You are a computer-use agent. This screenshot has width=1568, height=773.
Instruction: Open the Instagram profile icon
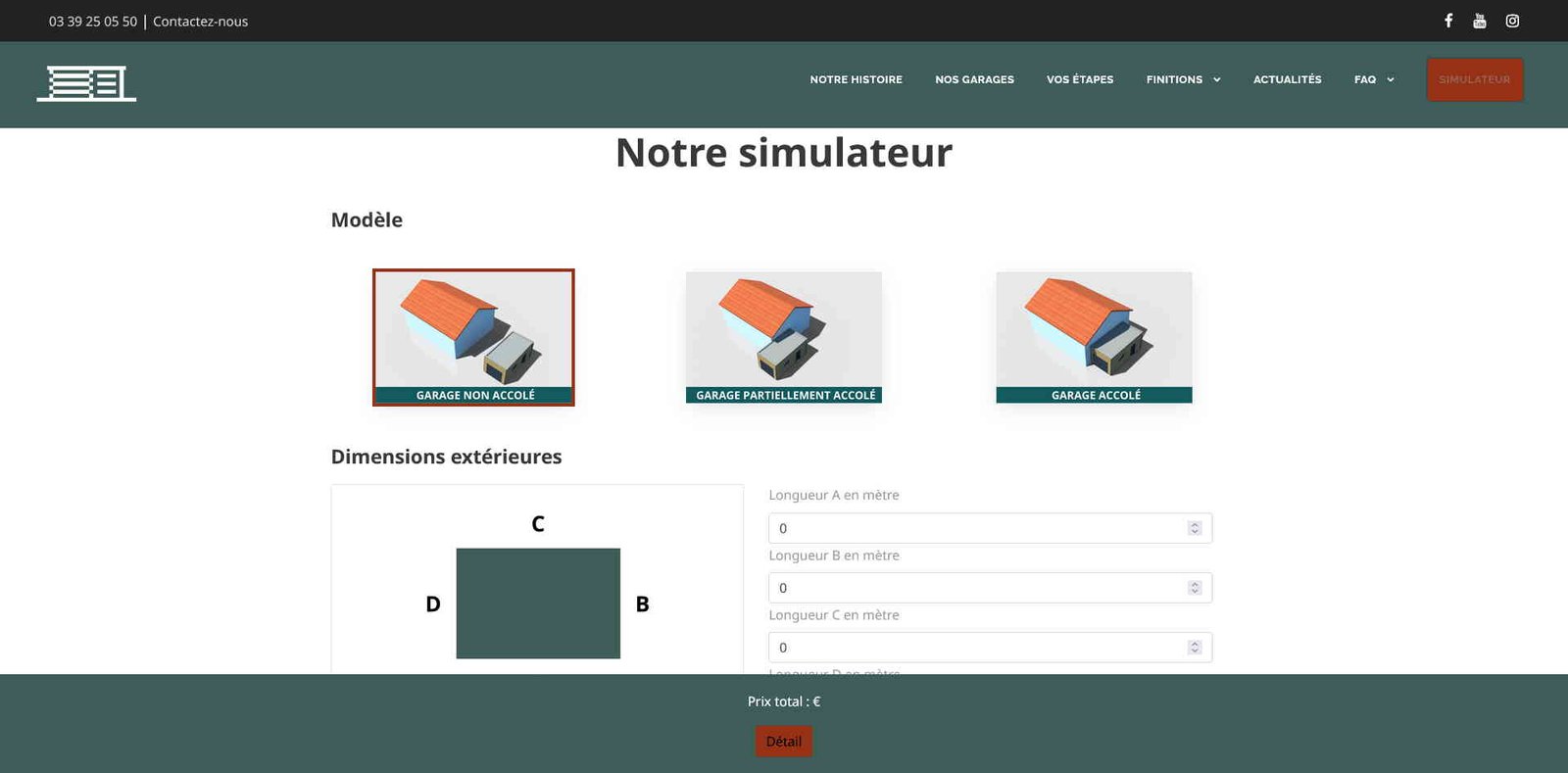tap(1512, 21)
